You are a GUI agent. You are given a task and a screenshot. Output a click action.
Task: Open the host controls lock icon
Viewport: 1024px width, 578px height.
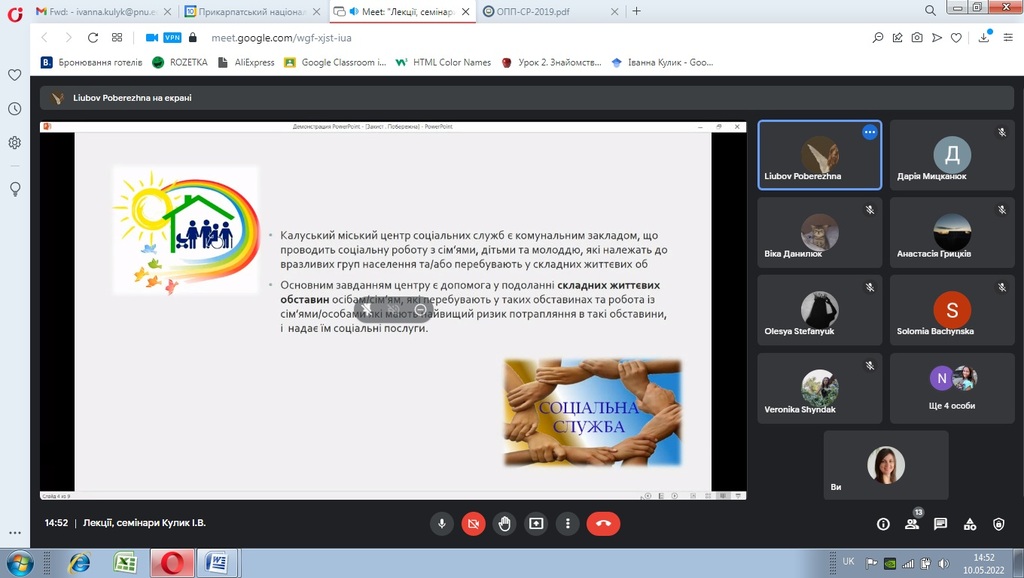point(998,523)
